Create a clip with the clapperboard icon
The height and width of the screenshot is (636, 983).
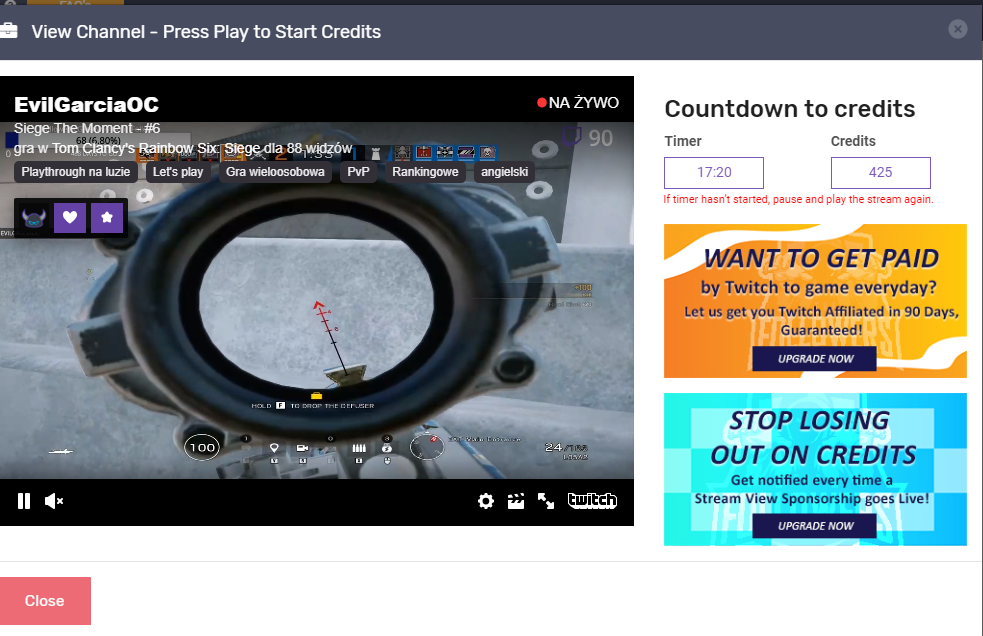pyautogui.click(x=516, y=501)
